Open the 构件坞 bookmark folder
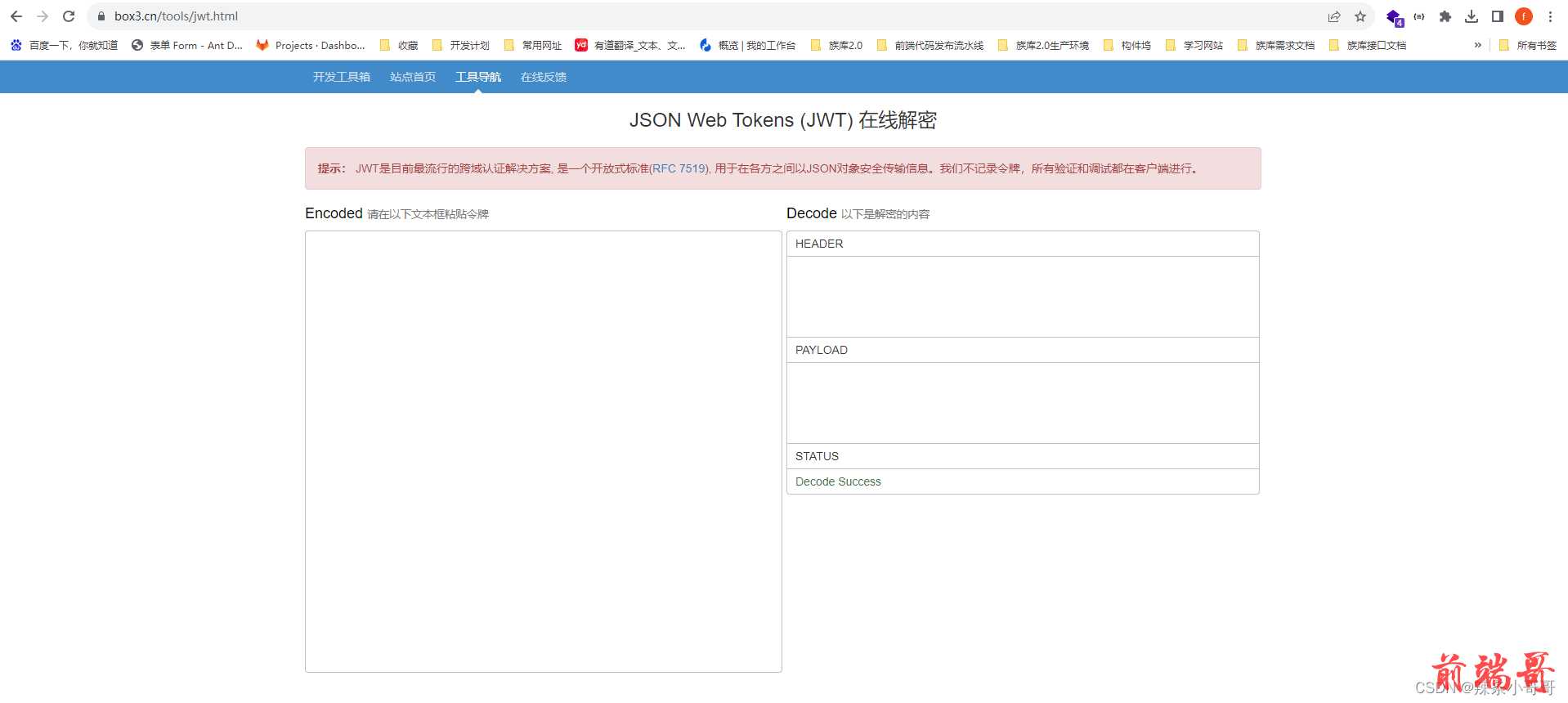Viewport: 1568px width, 703px height. 1127,46
